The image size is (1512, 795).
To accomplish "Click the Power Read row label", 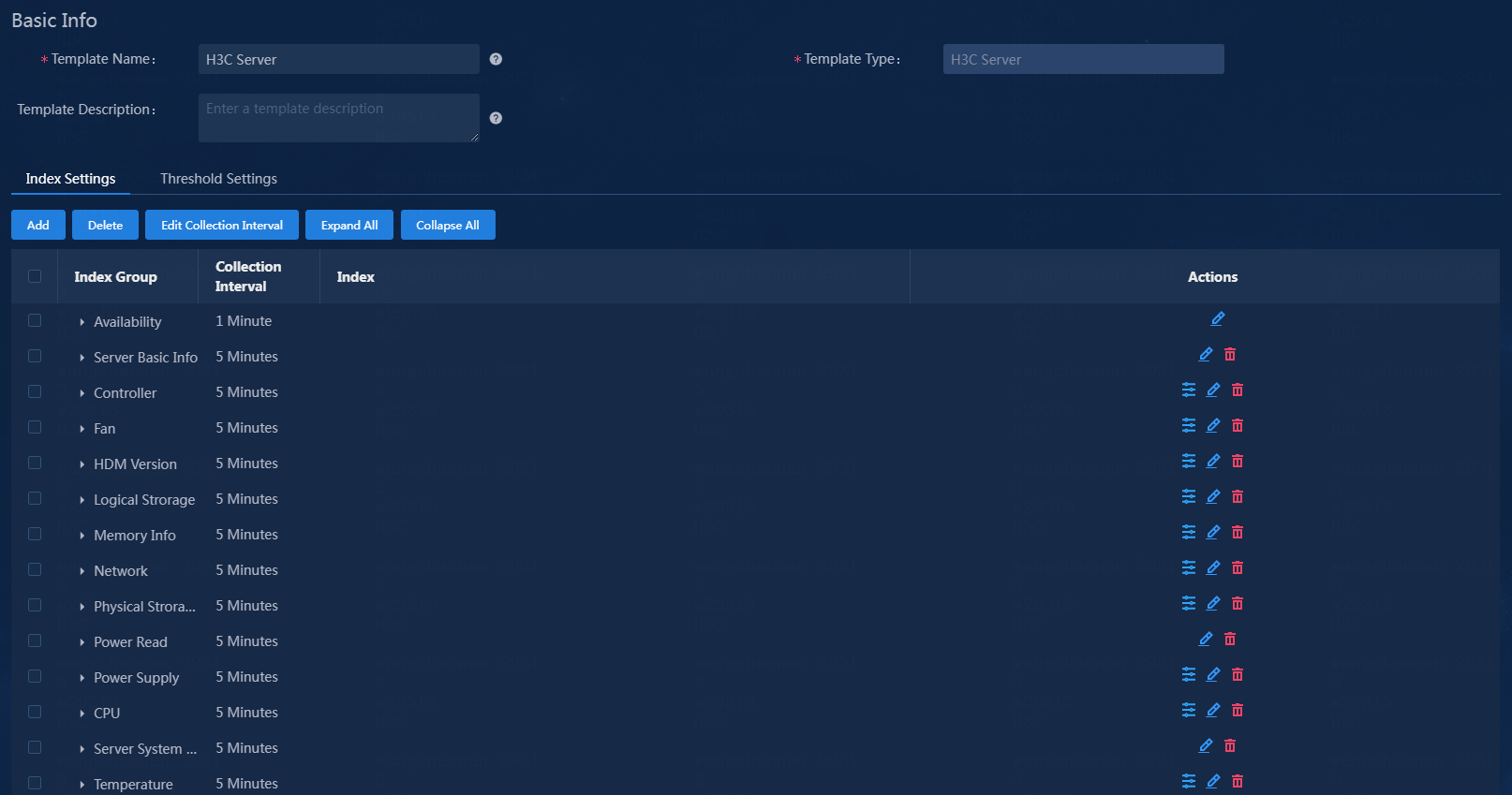I will click(x=130, y=642).
